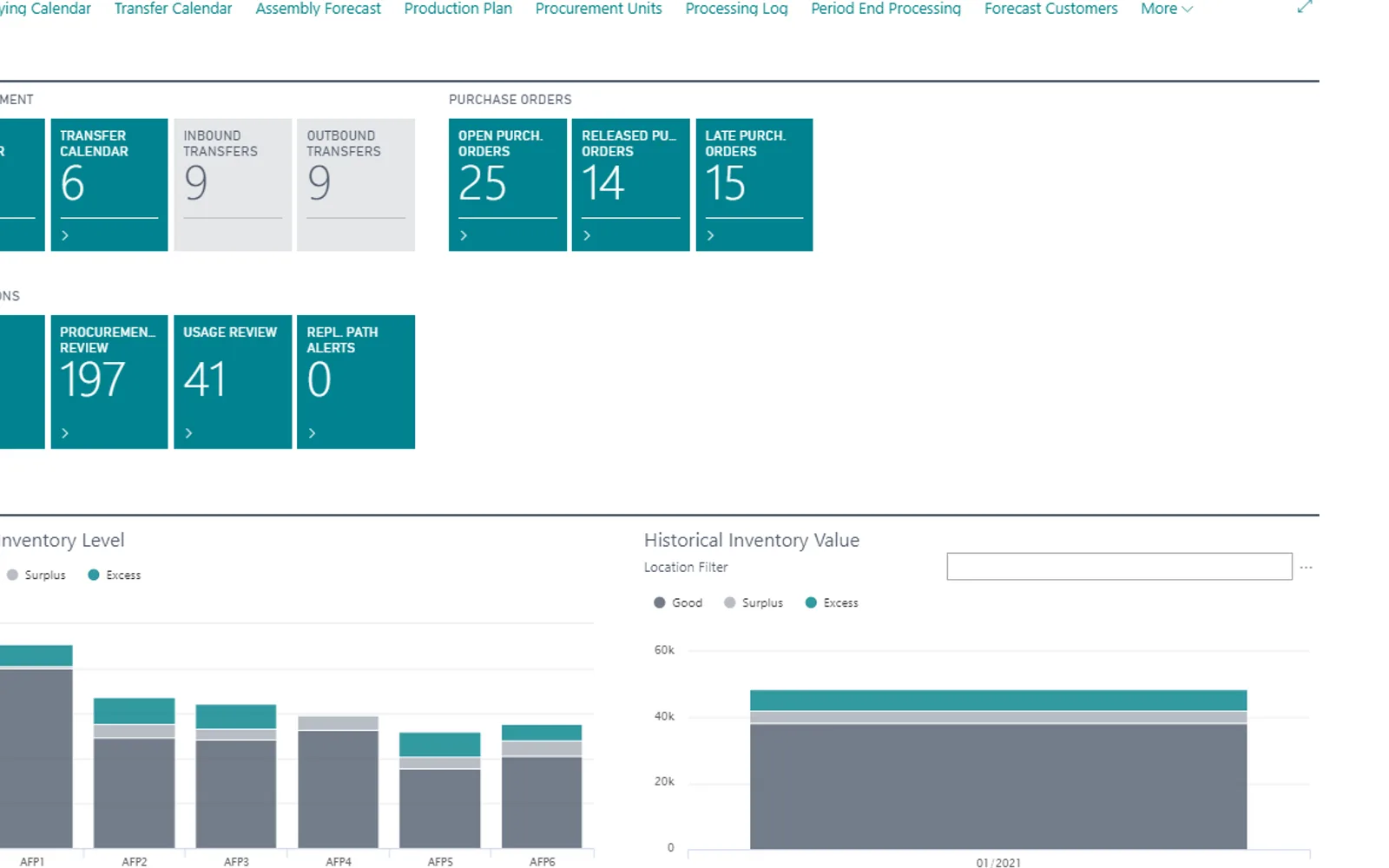Screen dimensions: 1389x868
Task: Click the AFP2 bar in Inventory Level chart
Action: 135,773
